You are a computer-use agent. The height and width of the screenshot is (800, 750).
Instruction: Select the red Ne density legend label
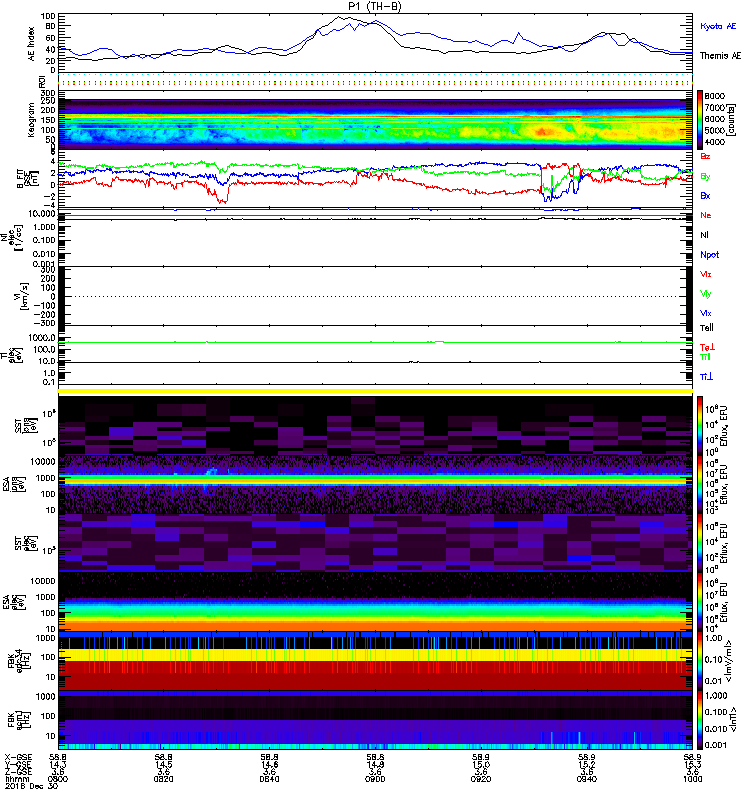(x=706, y=215)
